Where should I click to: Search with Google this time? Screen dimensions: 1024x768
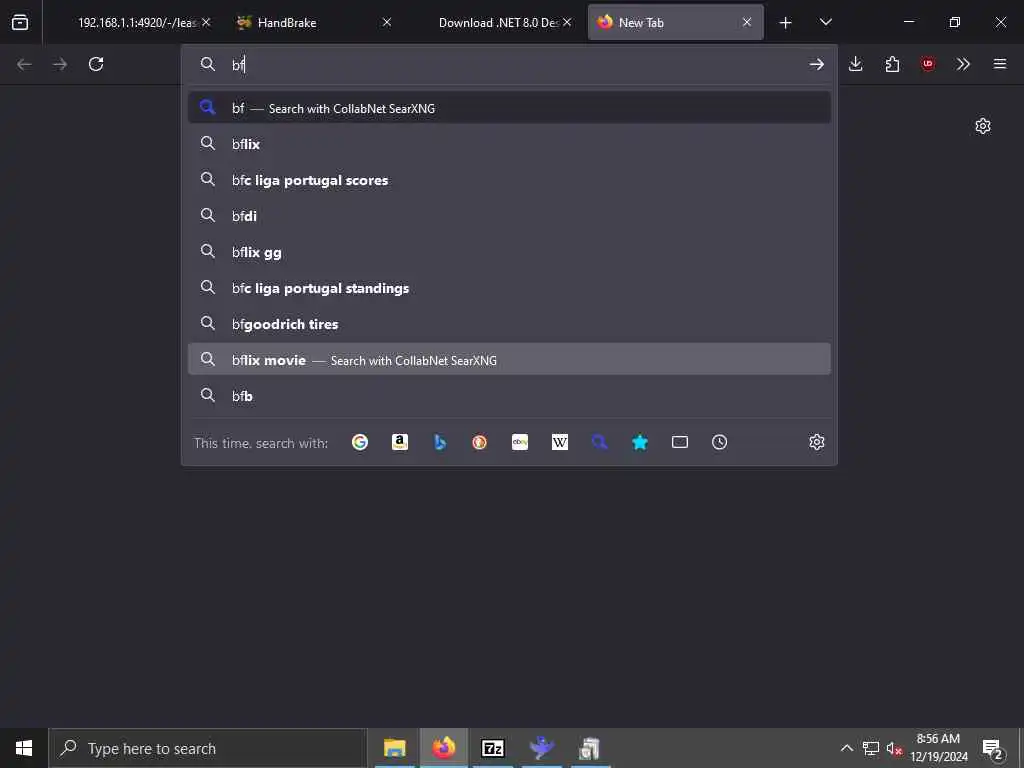[x=359, y=442]
